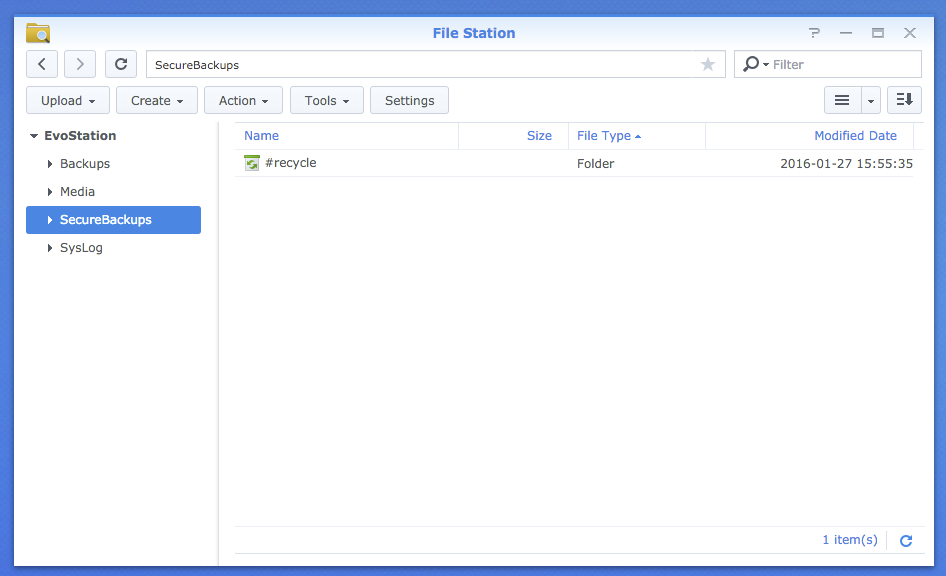This screenshot has width=946, height=576.
Task: Reload the folder using the toolbar refresh icon
Action: (121, 64)
